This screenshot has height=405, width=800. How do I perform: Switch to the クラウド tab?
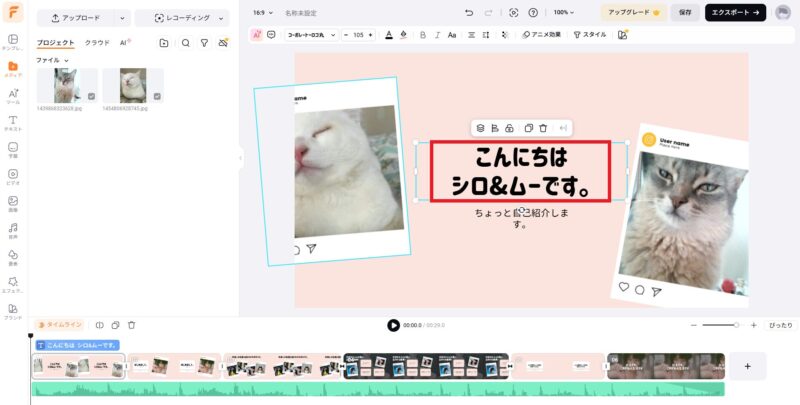[x=97, y=43]
